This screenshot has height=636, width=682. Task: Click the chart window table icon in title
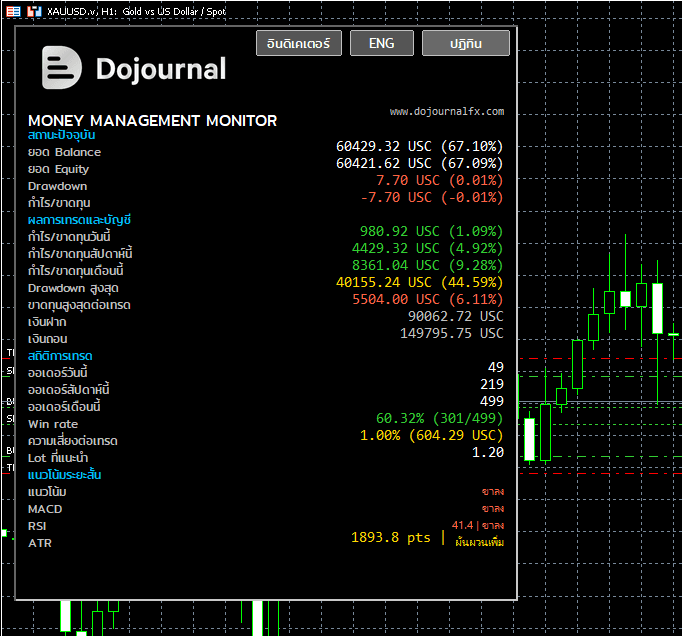coord(13,11)
